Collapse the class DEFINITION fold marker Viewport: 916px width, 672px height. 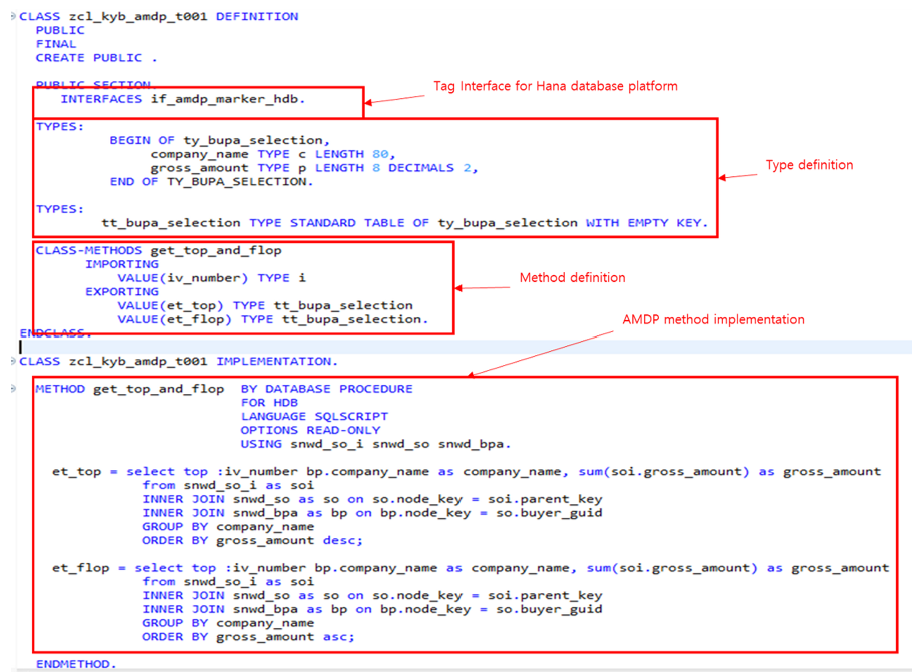13,16
